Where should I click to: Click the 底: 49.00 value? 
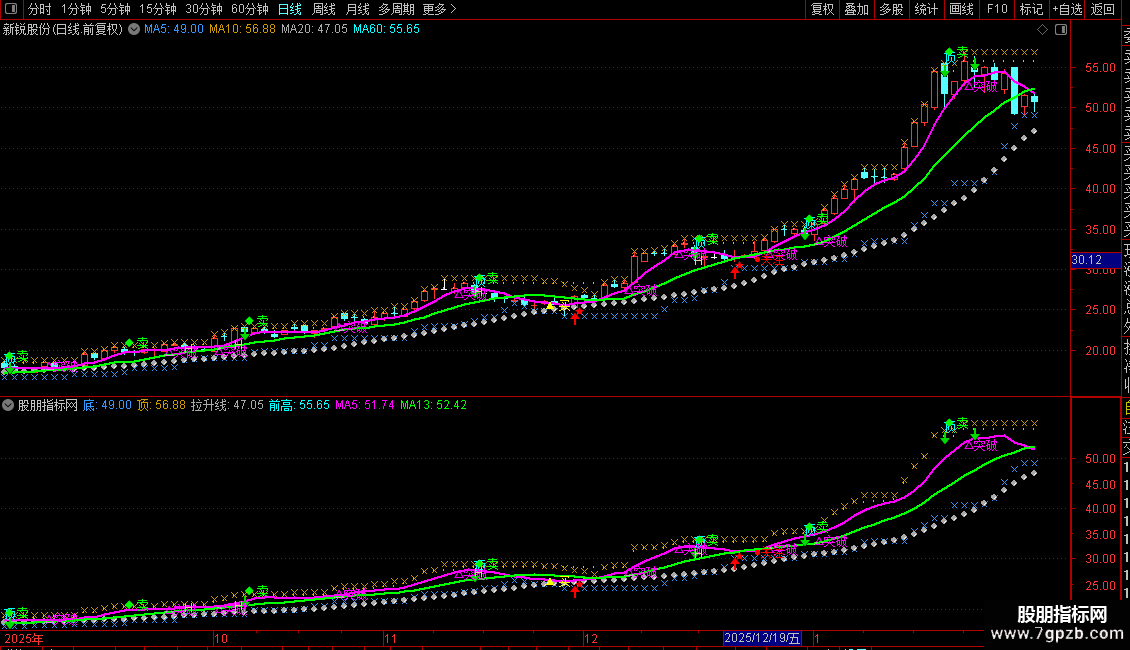107,405
